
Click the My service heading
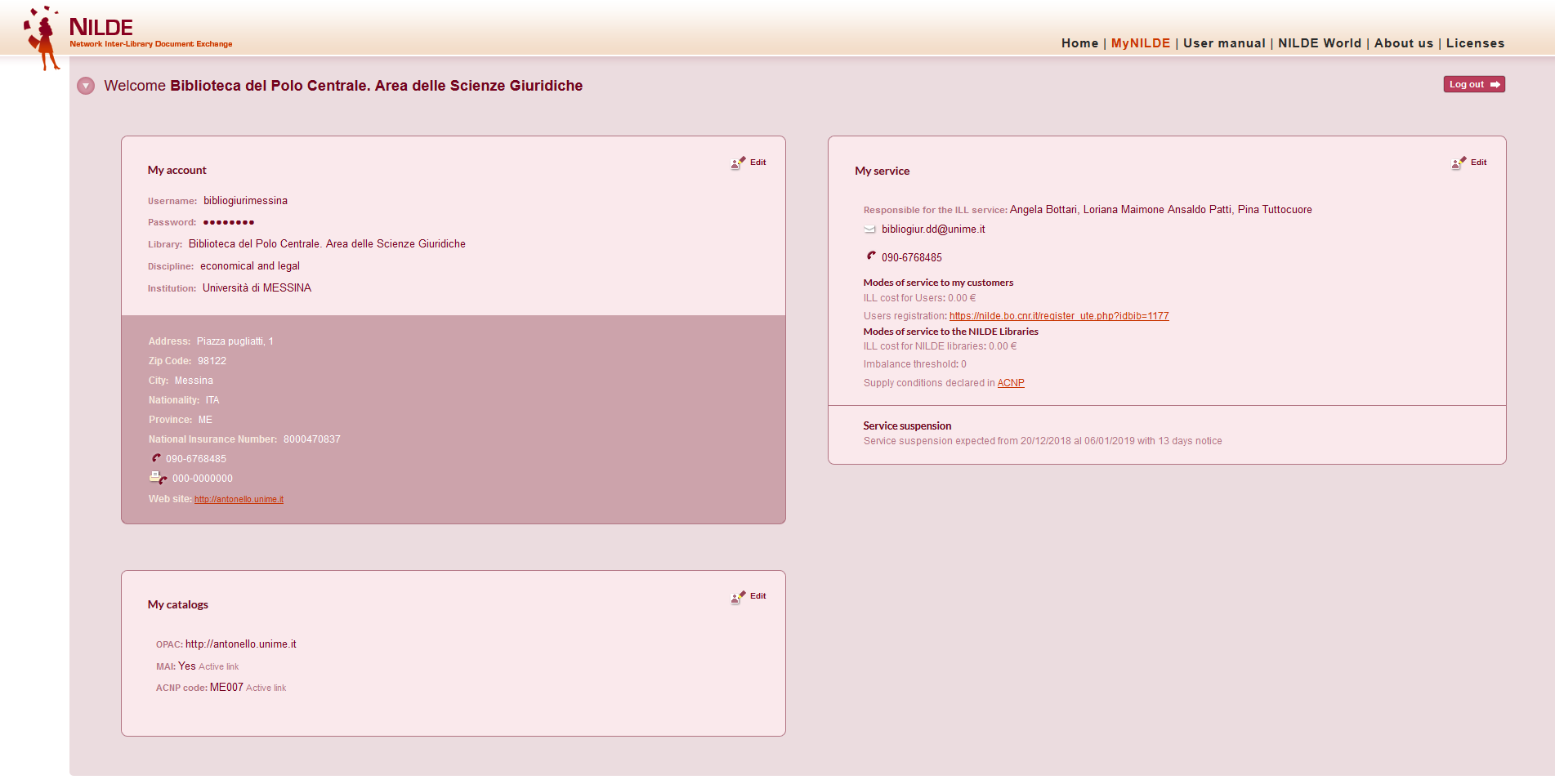[x=883, y=171]
